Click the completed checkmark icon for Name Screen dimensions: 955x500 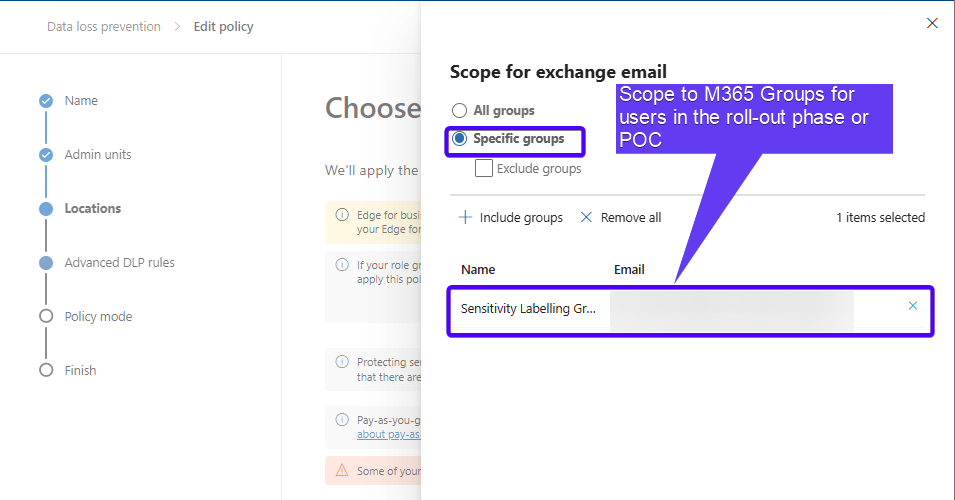(46, 101)
